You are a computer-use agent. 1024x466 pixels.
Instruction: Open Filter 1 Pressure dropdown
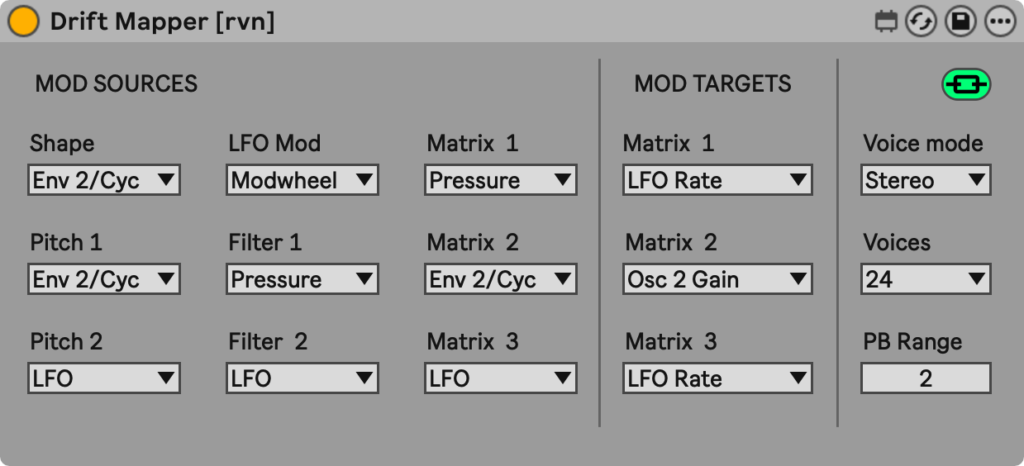pyautogui.click(x=302, y=280)
